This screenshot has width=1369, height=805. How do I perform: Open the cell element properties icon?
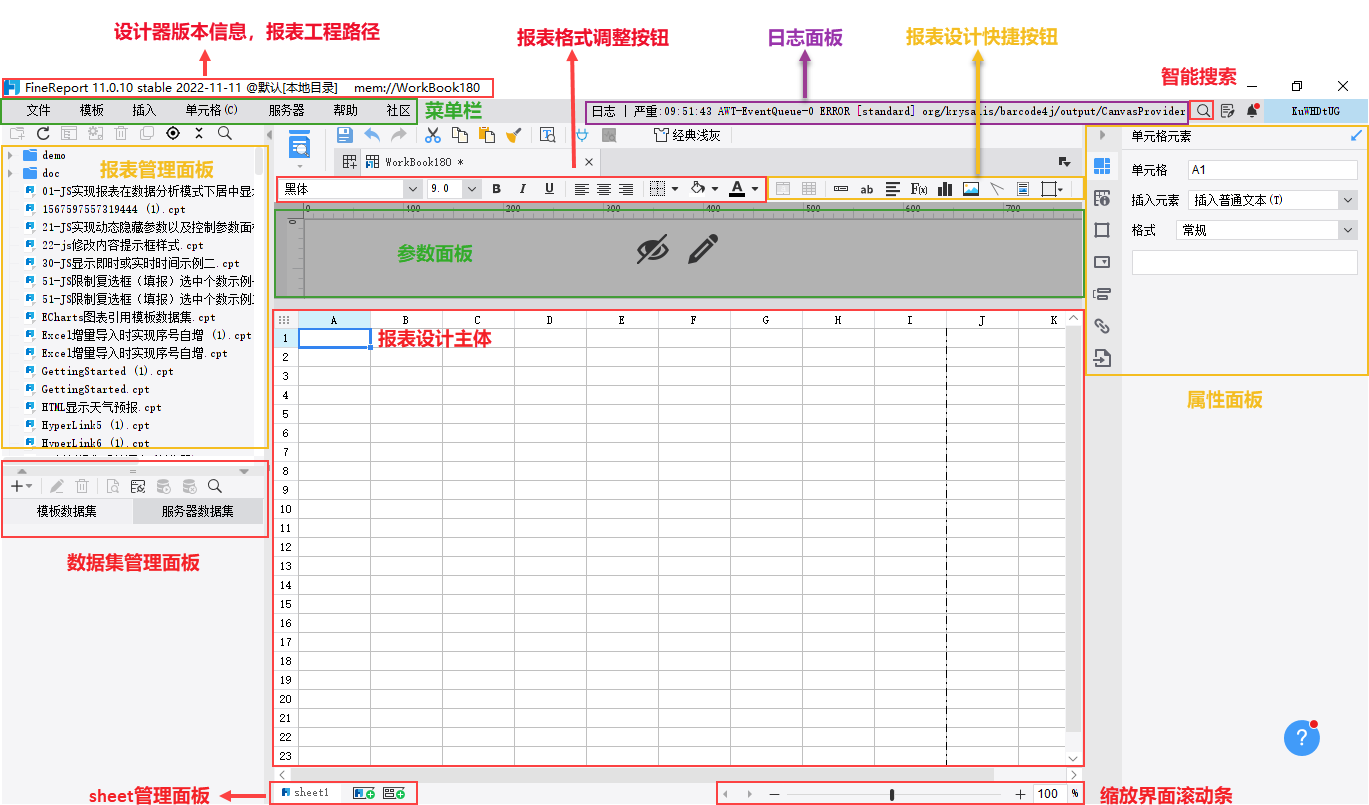click(1102, 166)
